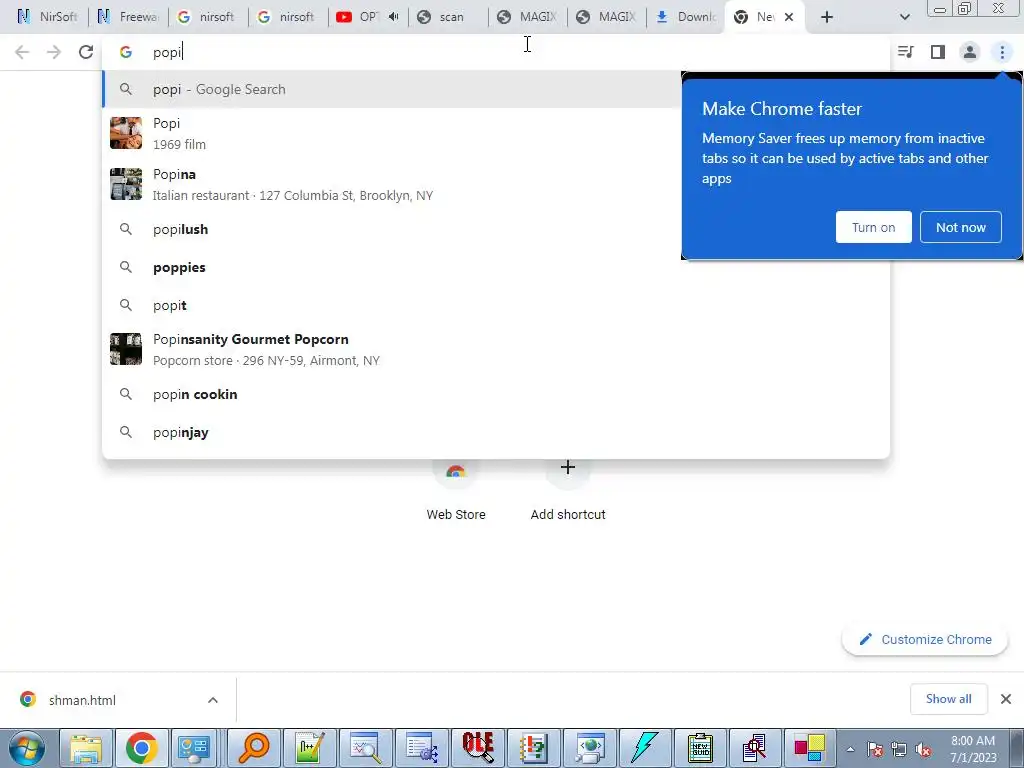The image size is (1024, 768).
Task: Reload the page with the refresh icon
Action: 86,52
